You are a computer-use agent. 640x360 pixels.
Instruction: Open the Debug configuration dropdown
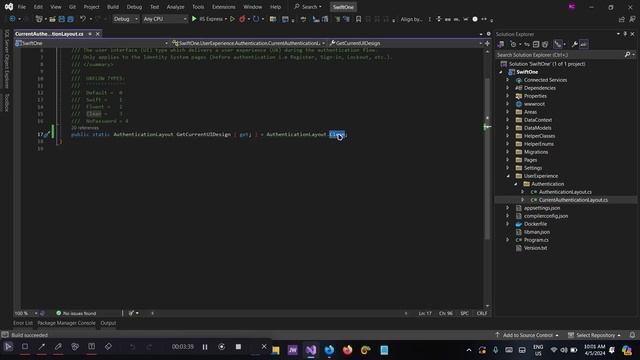125,19
